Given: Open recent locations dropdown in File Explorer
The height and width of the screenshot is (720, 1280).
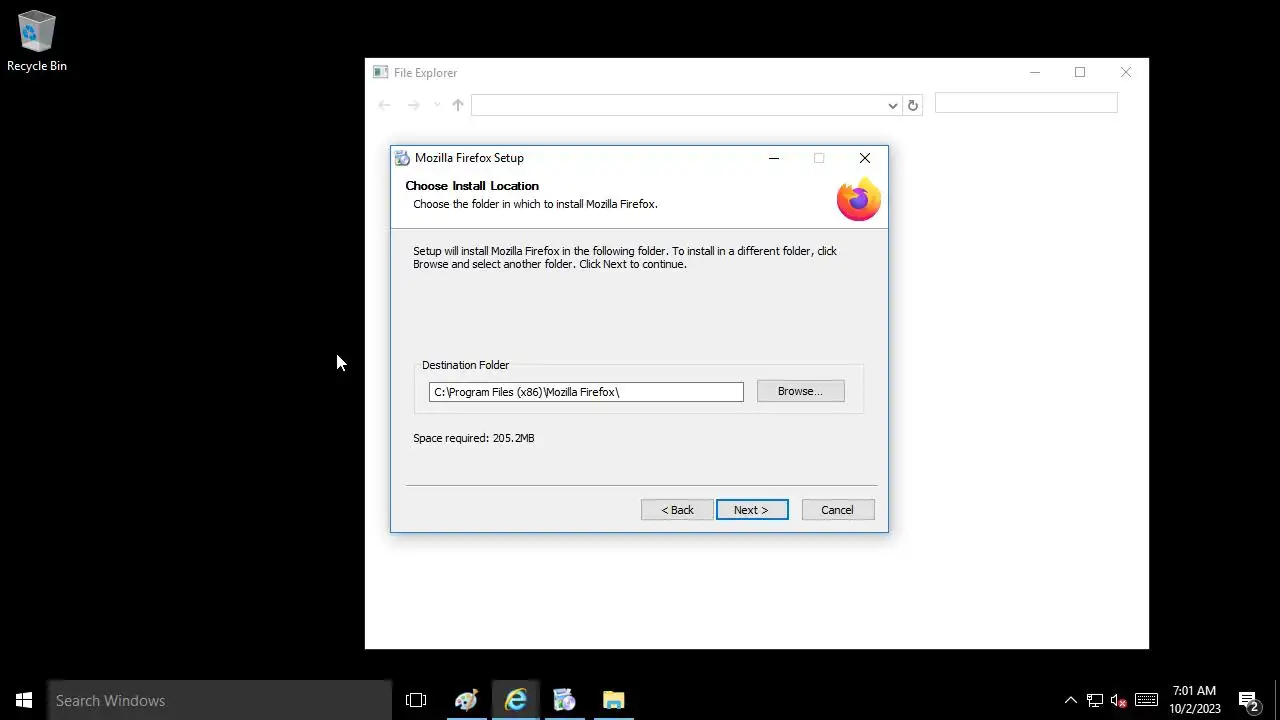Looking at the screenshot, I should 436,105.
